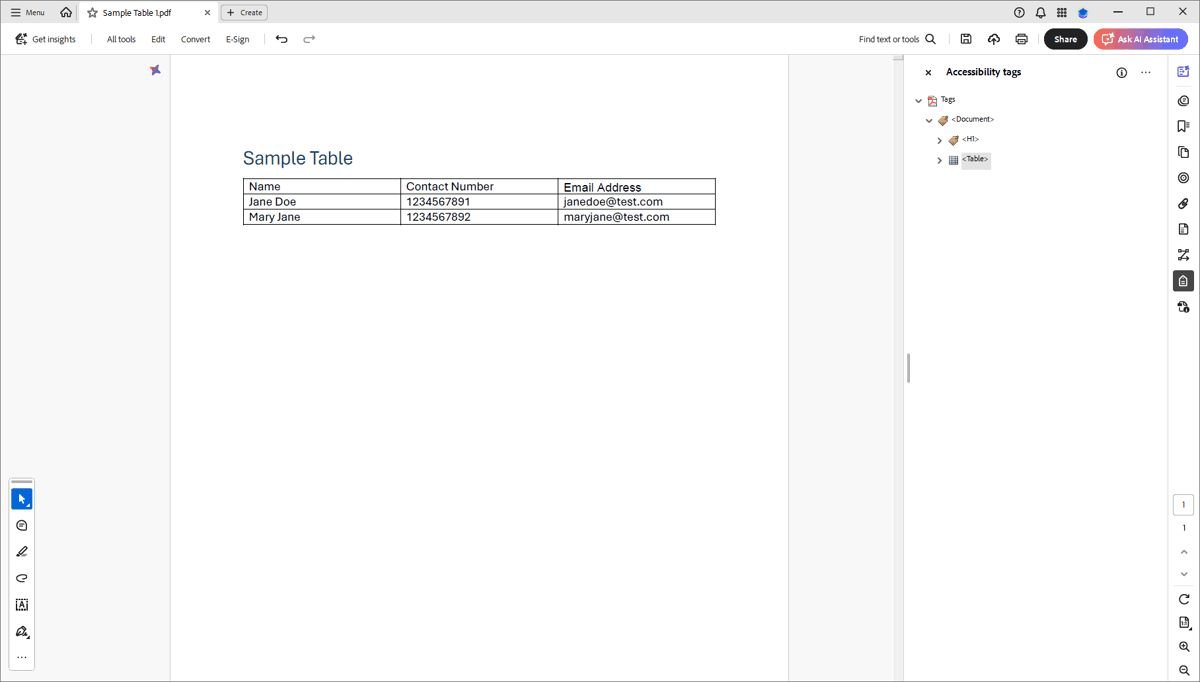Screen dimensions: 1200x682
Task: Select the Add text box tool
Action: click(22, 605)
